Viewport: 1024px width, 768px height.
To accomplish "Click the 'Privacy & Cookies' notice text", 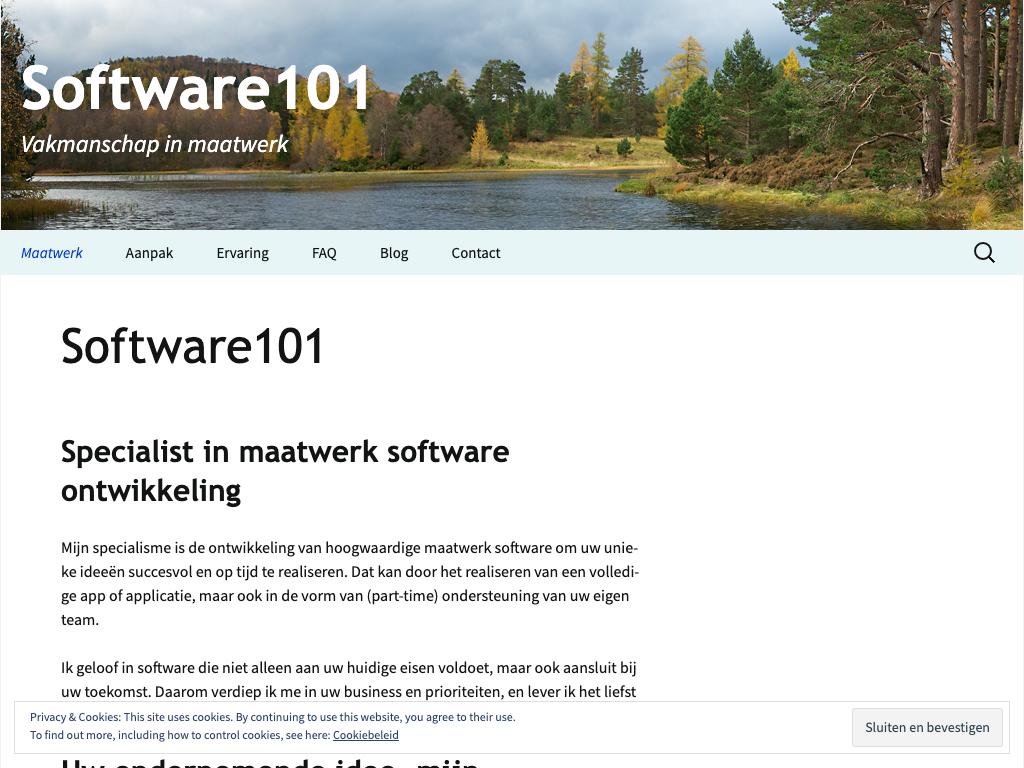I will coord(272,717).
